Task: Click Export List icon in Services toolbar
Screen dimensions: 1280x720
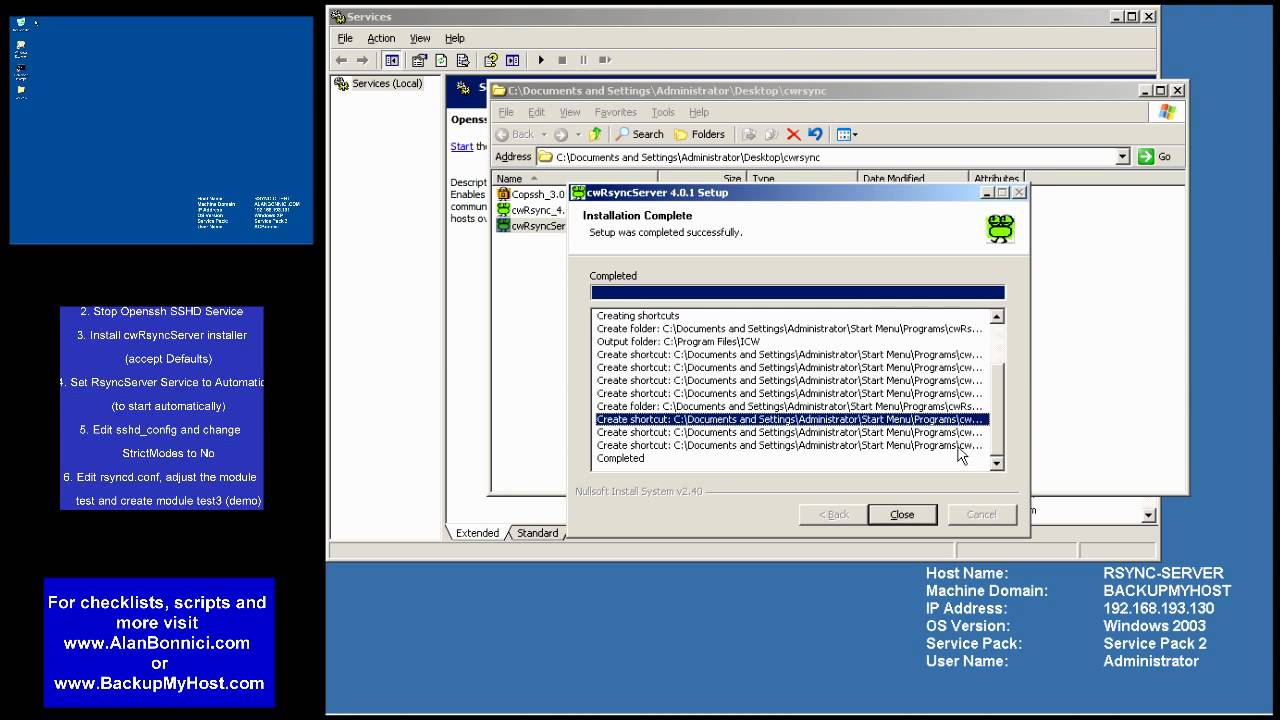Action: (462, 60)
